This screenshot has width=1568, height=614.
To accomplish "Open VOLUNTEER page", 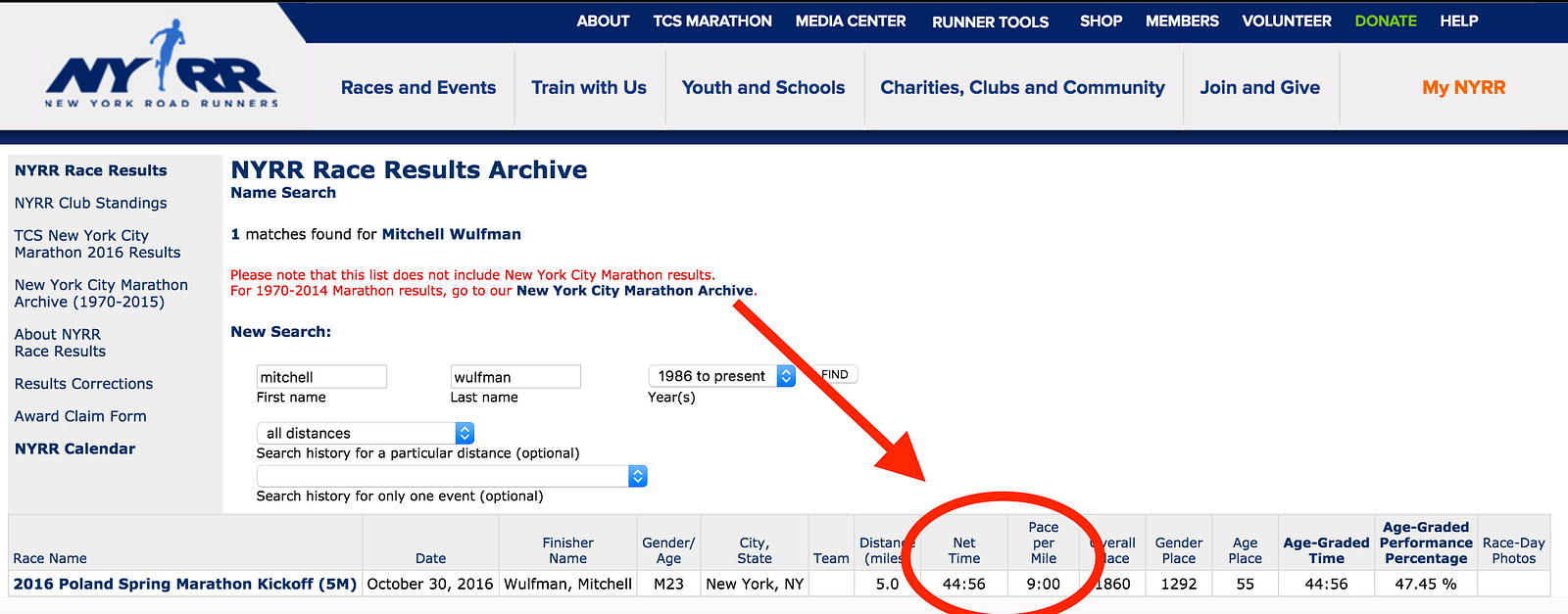I will pos(1287,21).
